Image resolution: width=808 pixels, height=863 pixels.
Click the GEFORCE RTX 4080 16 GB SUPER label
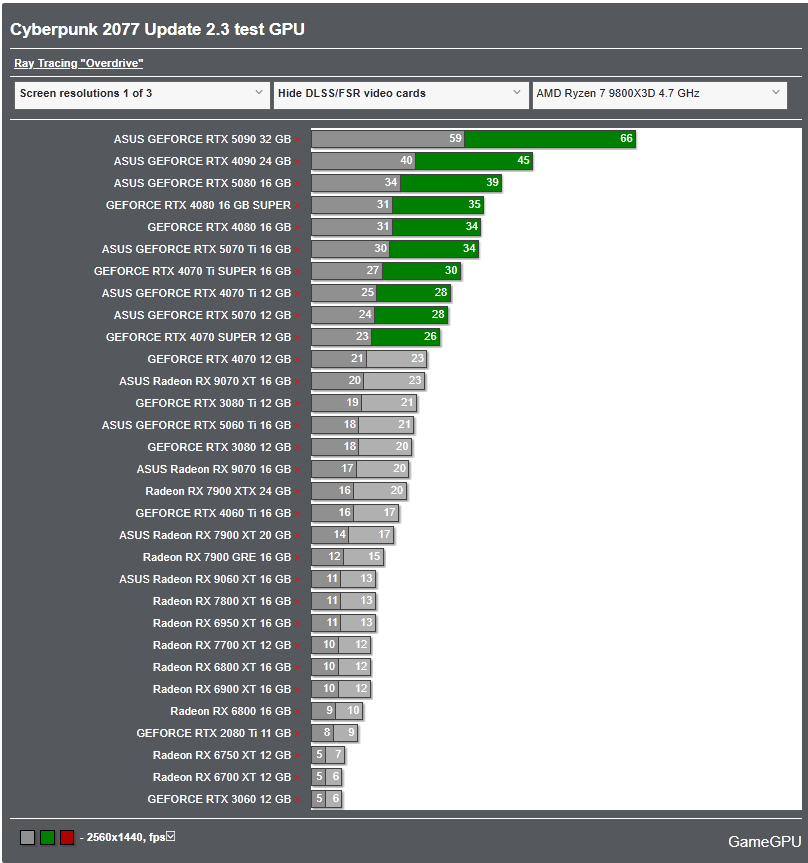tap(198, 205)
